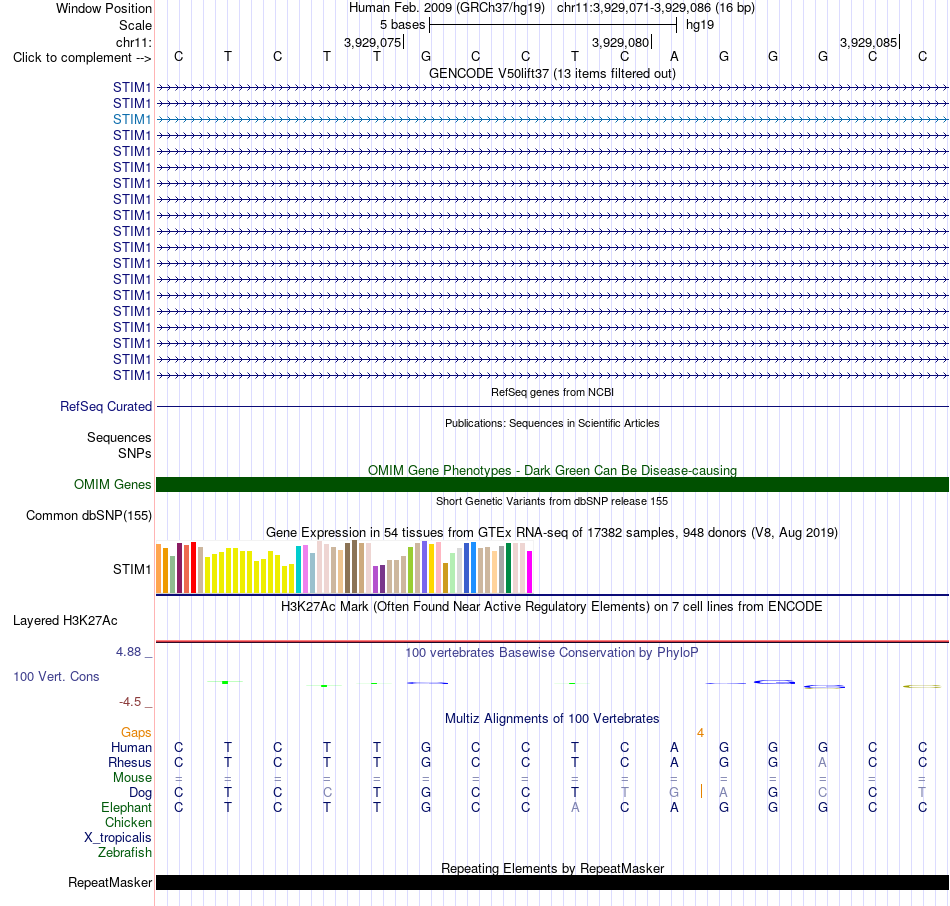This screenshot has height=906, width=950.
Task: Open 100 vertebrates Basewise Conservation by PhyloP title
Action: coord(552,653)
